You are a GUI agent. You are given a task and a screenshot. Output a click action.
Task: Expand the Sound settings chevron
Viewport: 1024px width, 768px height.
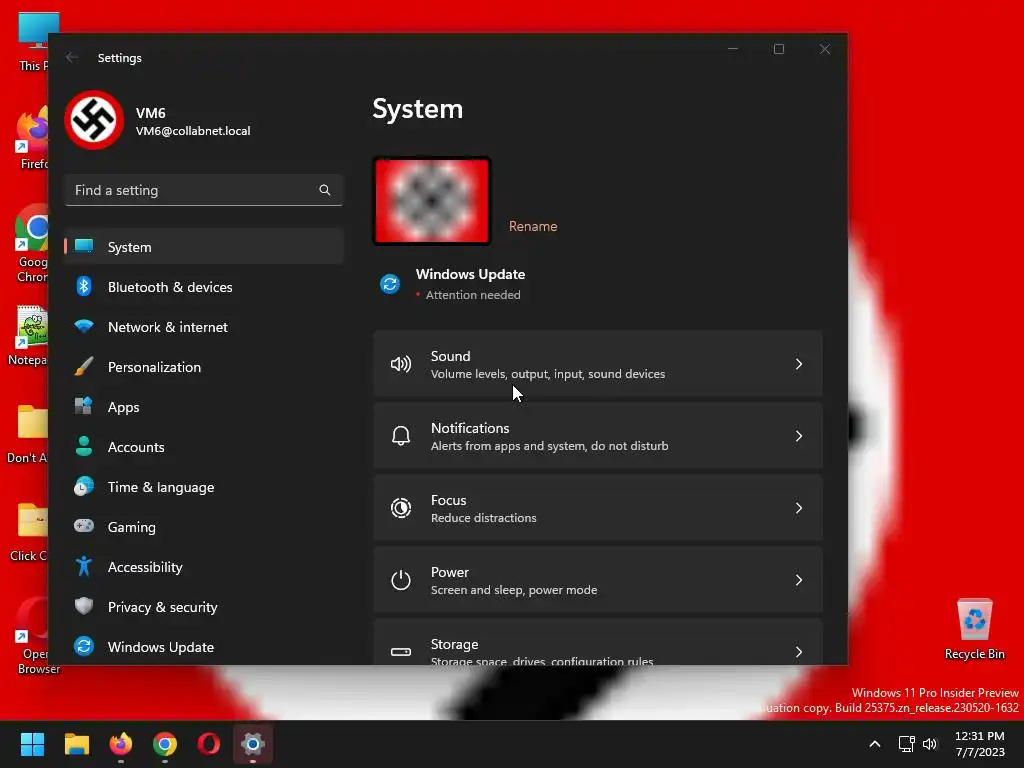click(799, 364)
